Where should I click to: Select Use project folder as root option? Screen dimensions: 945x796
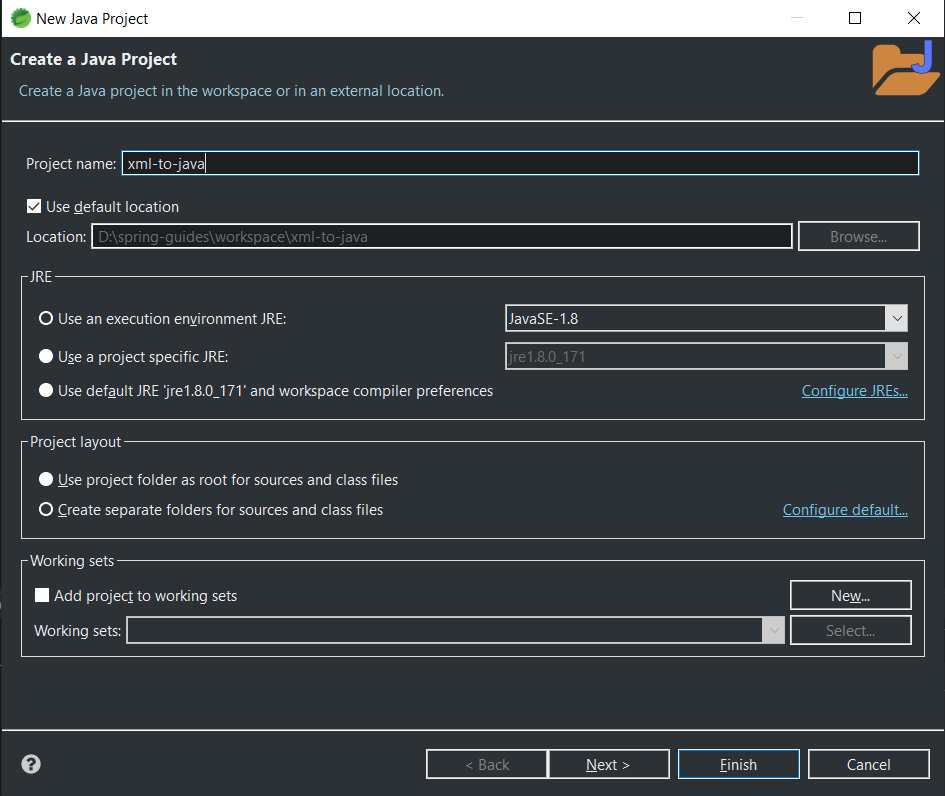[x=46, y=480]
